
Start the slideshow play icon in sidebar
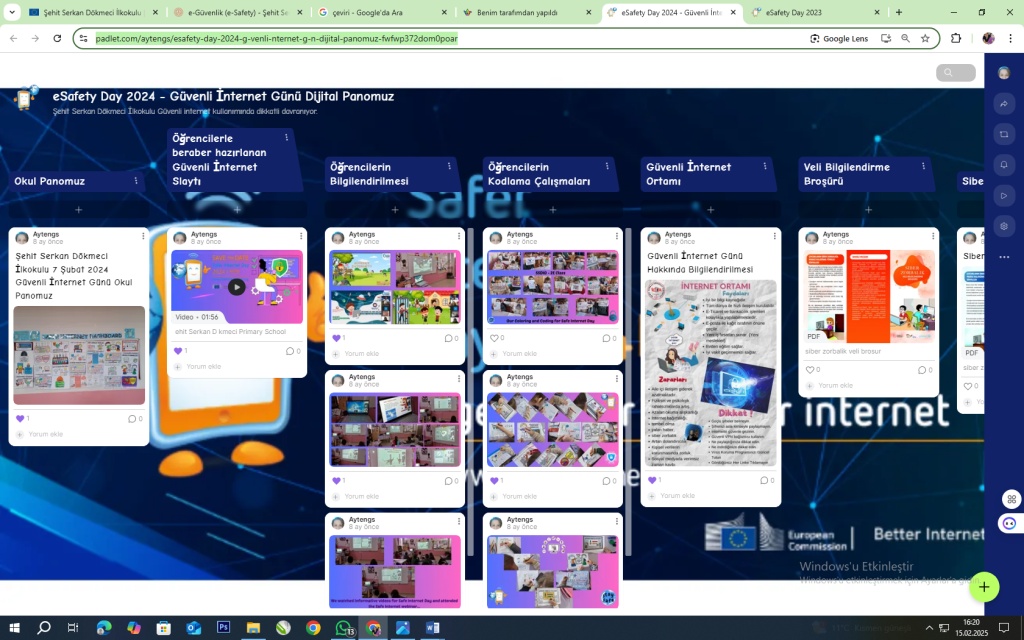click(1004, 195)
